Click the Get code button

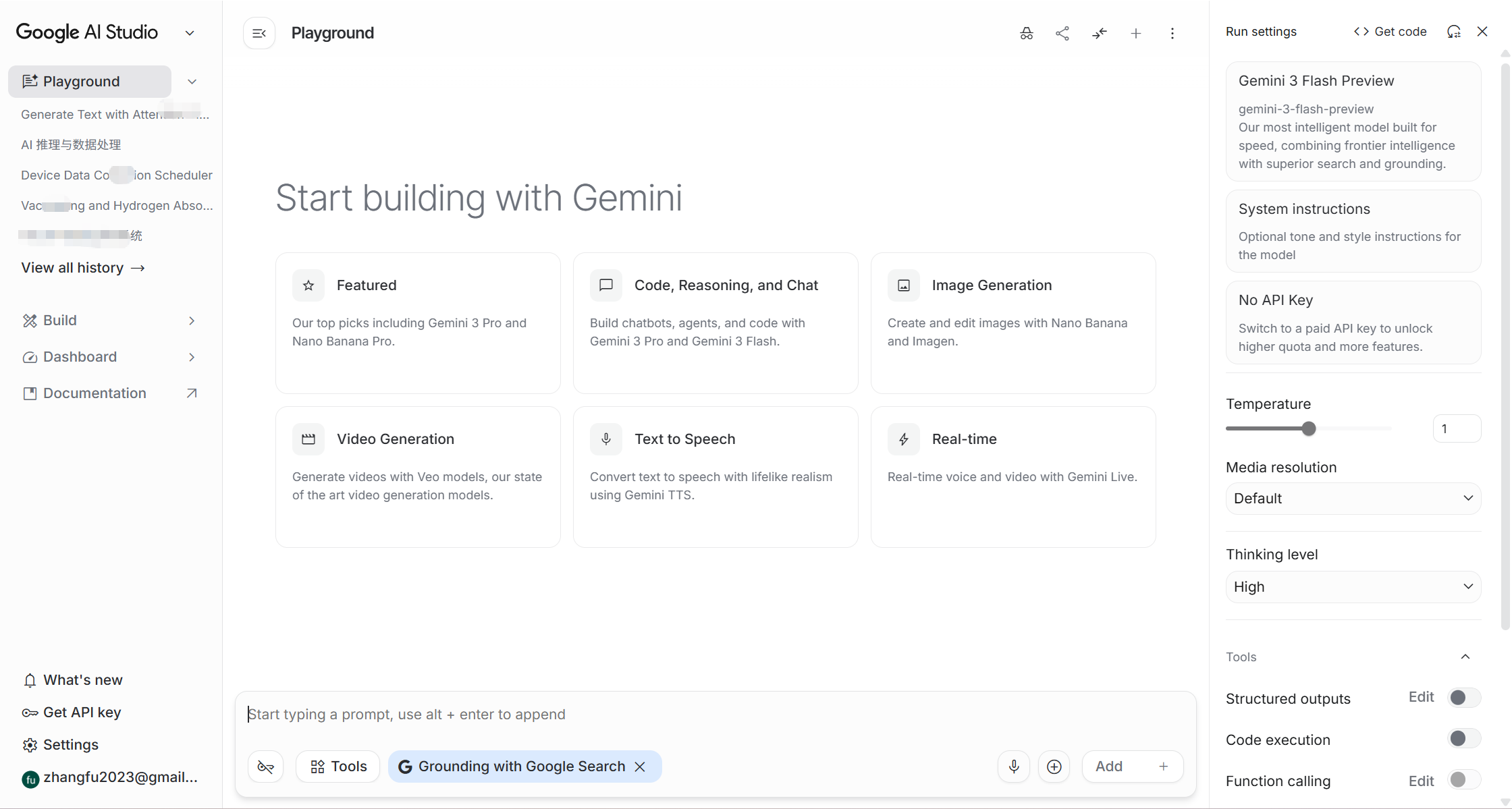(1390, 32)
